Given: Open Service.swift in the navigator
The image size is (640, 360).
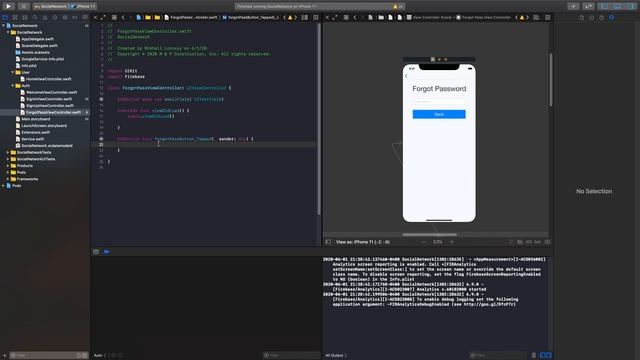Looking at the screenshot, I should coord(33,139).
